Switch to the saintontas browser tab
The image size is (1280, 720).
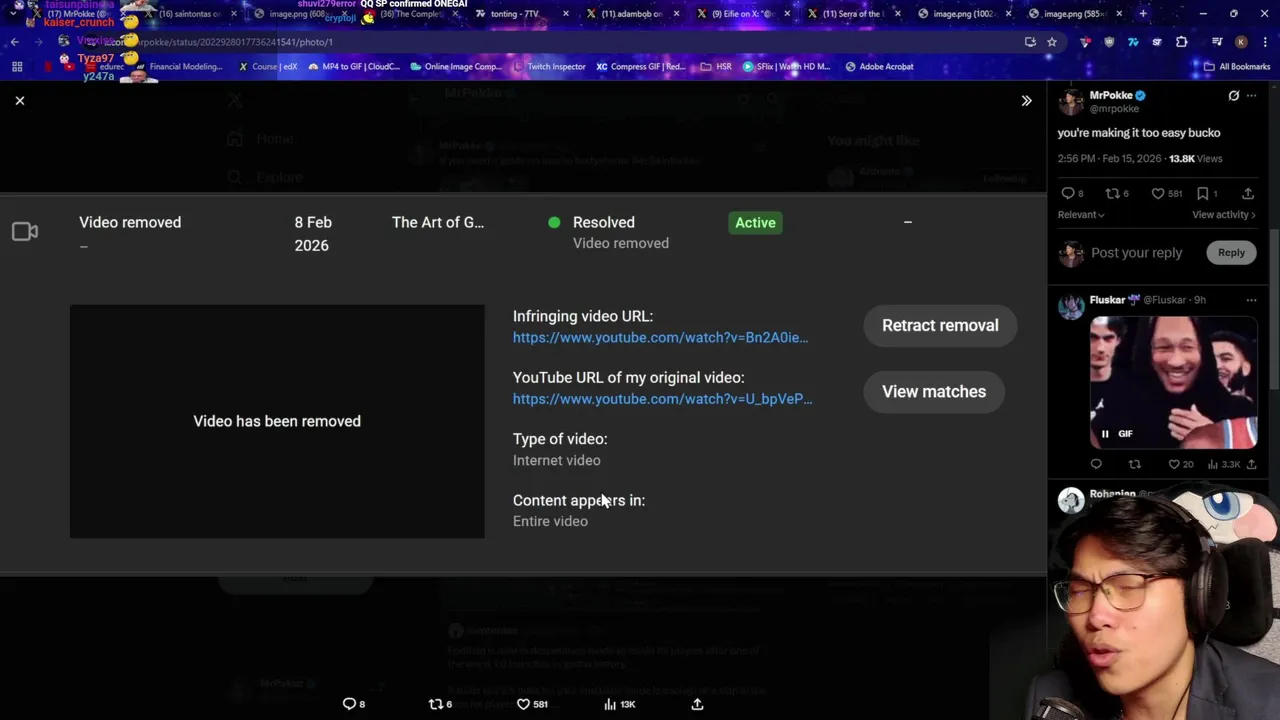coord(190,14)
